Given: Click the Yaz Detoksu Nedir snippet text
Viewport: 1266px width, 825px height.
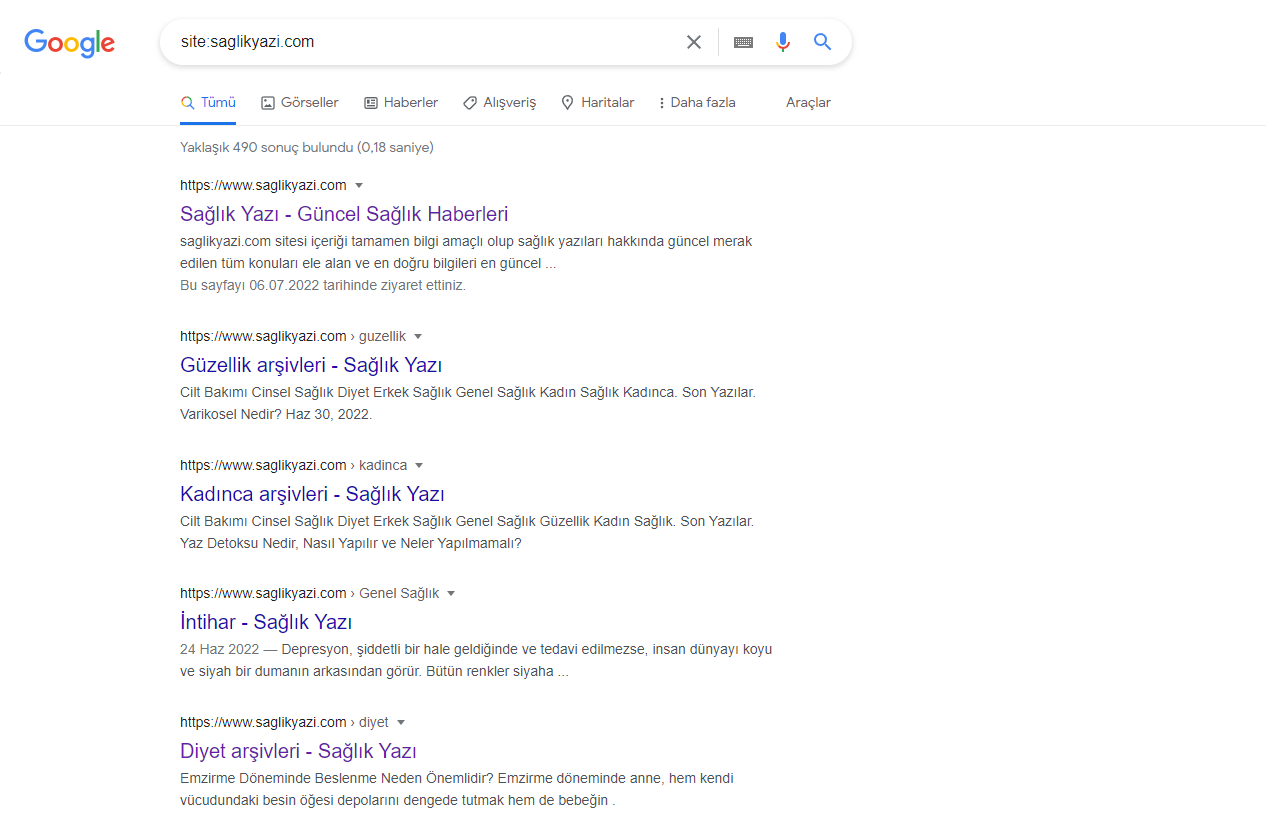Looking at the screenshot, I should 351,543.
